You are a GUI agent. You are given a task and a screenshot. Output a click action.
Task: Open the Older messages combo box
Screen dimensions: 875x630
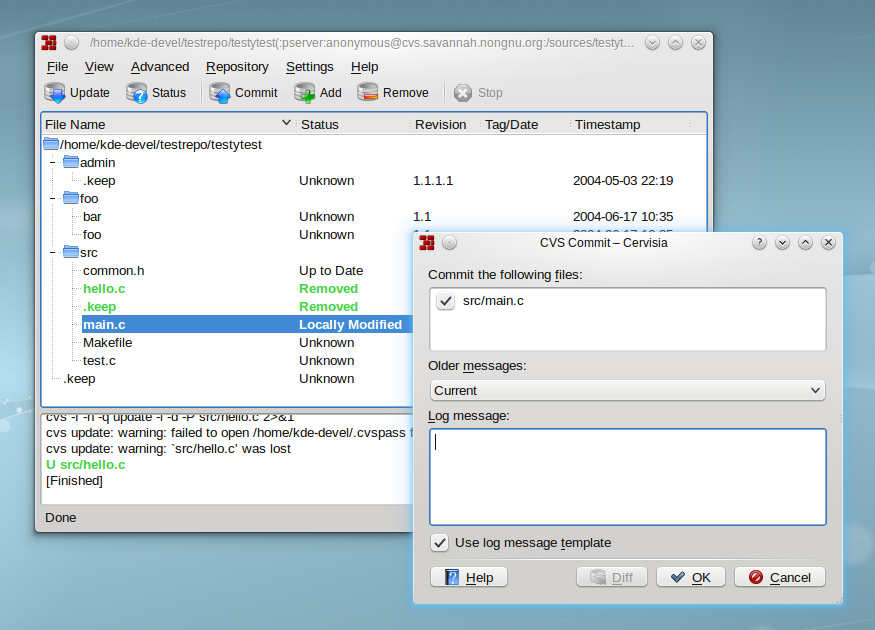pos(628,391)
